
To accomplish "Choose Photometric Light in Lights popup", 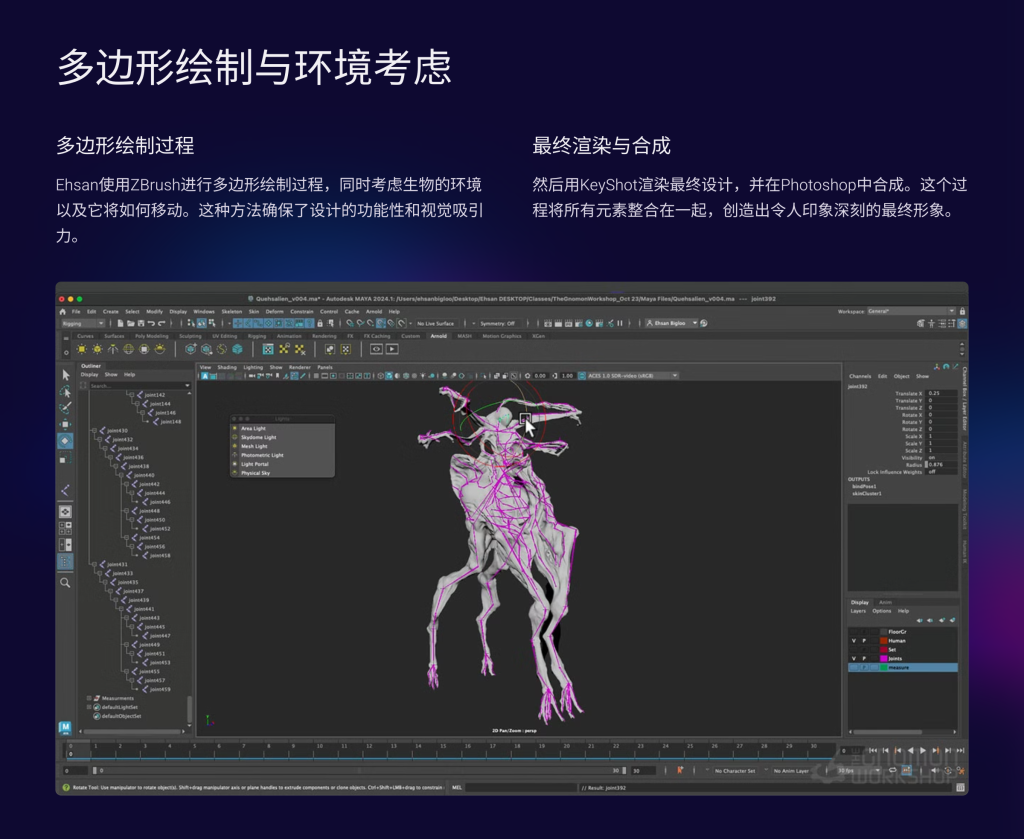I will [283, 455].
